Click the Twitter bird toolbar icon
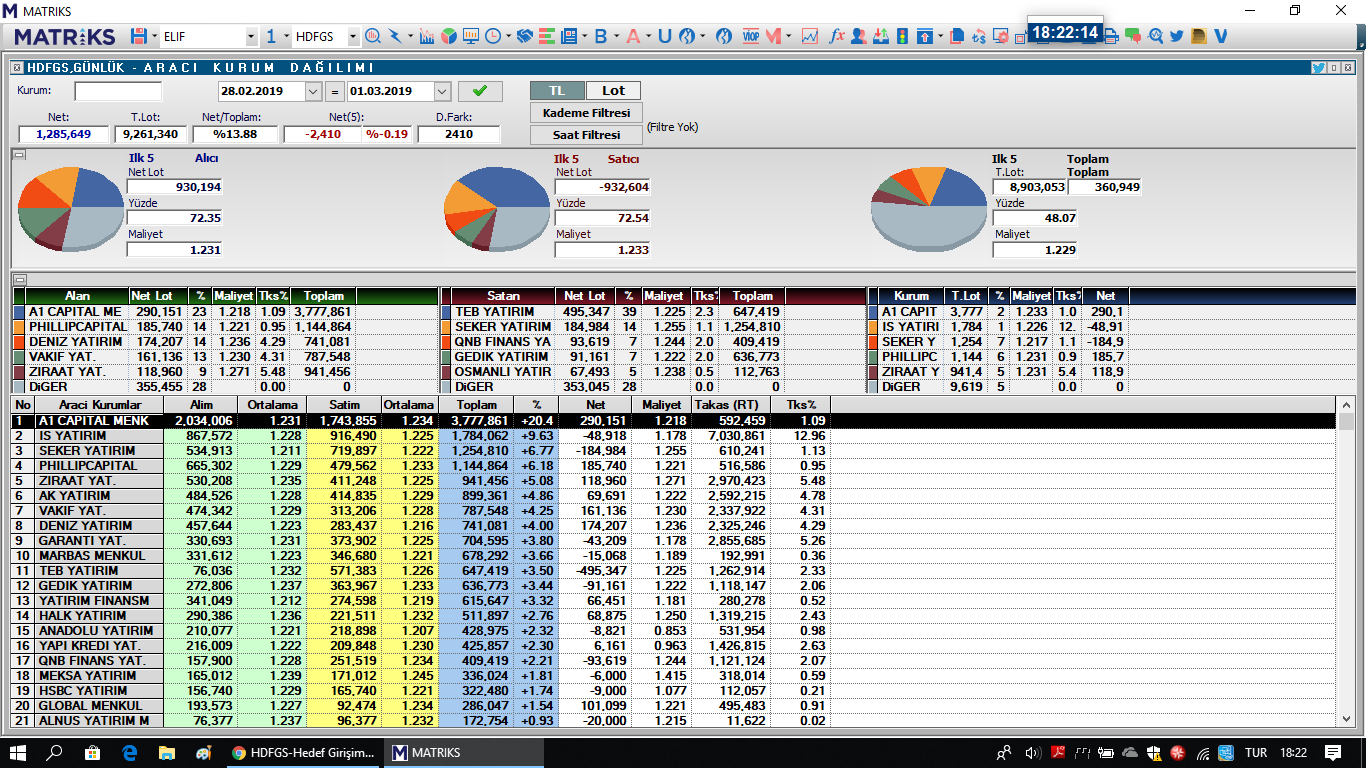The height and width of the screenshot is (768, 1366). click(1176, 36)
